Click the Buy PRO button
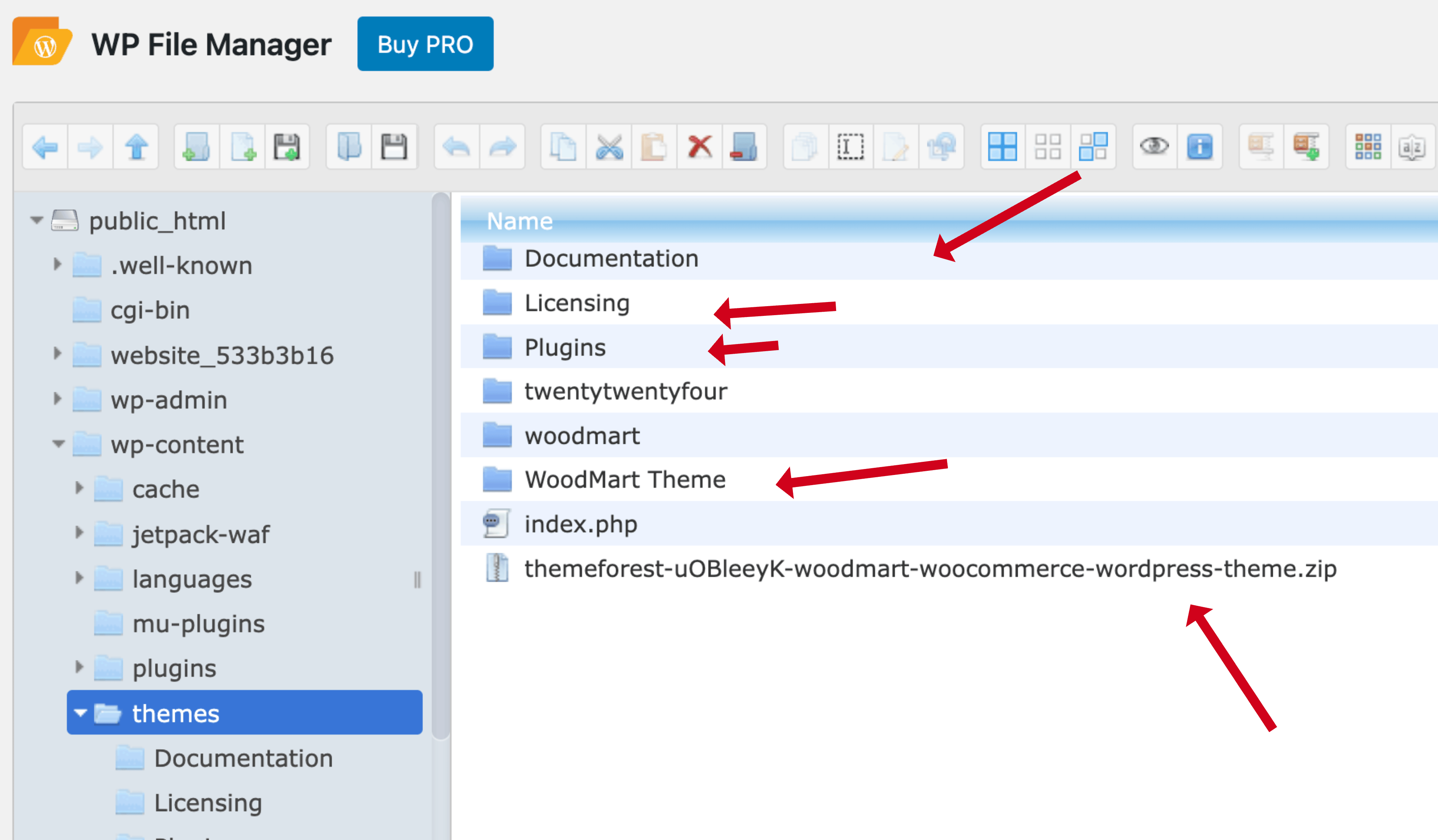 425,44
